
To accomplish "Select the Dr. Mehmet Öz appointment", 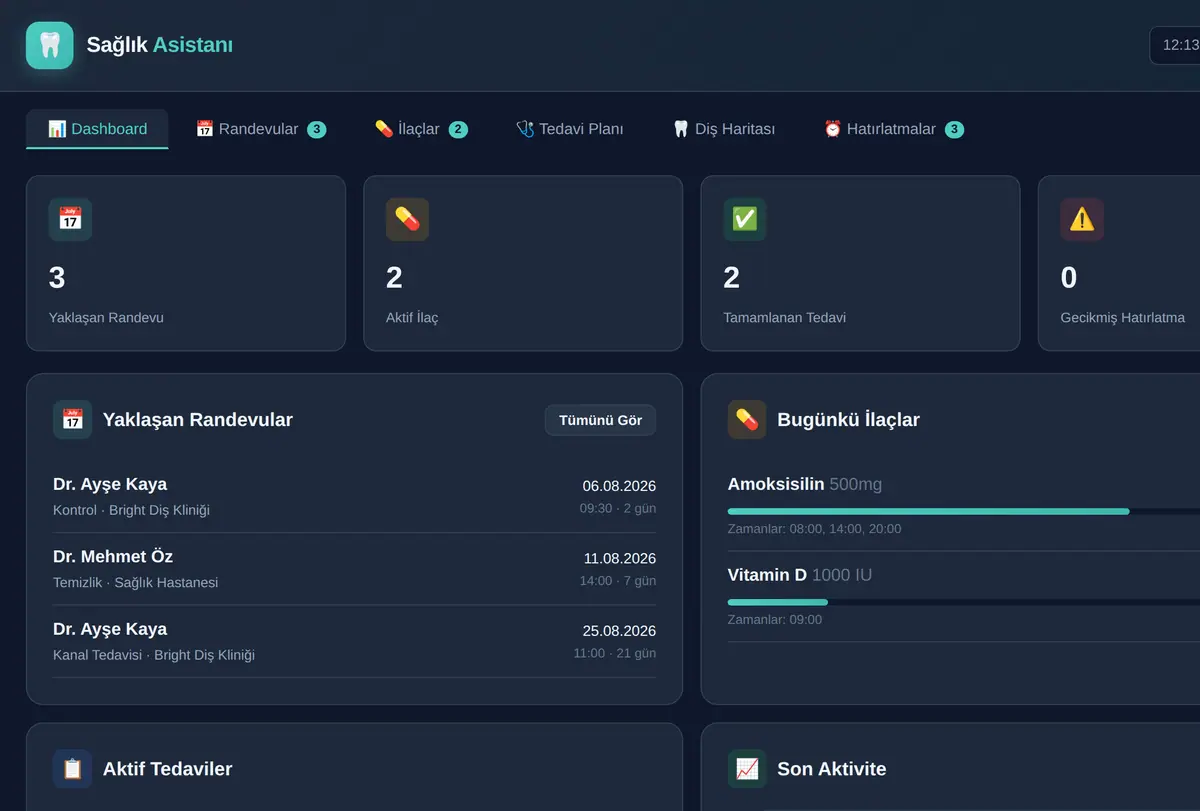I will (x=354, y=569).
